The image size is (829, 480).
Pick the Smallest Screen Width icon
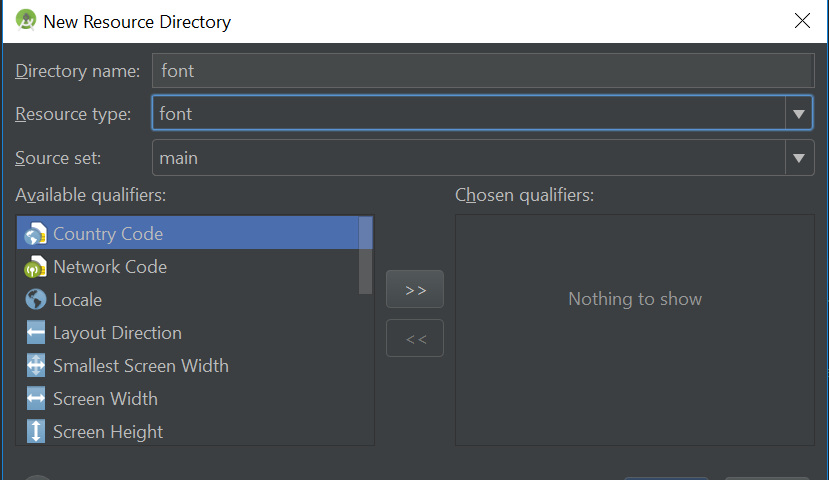35,366
